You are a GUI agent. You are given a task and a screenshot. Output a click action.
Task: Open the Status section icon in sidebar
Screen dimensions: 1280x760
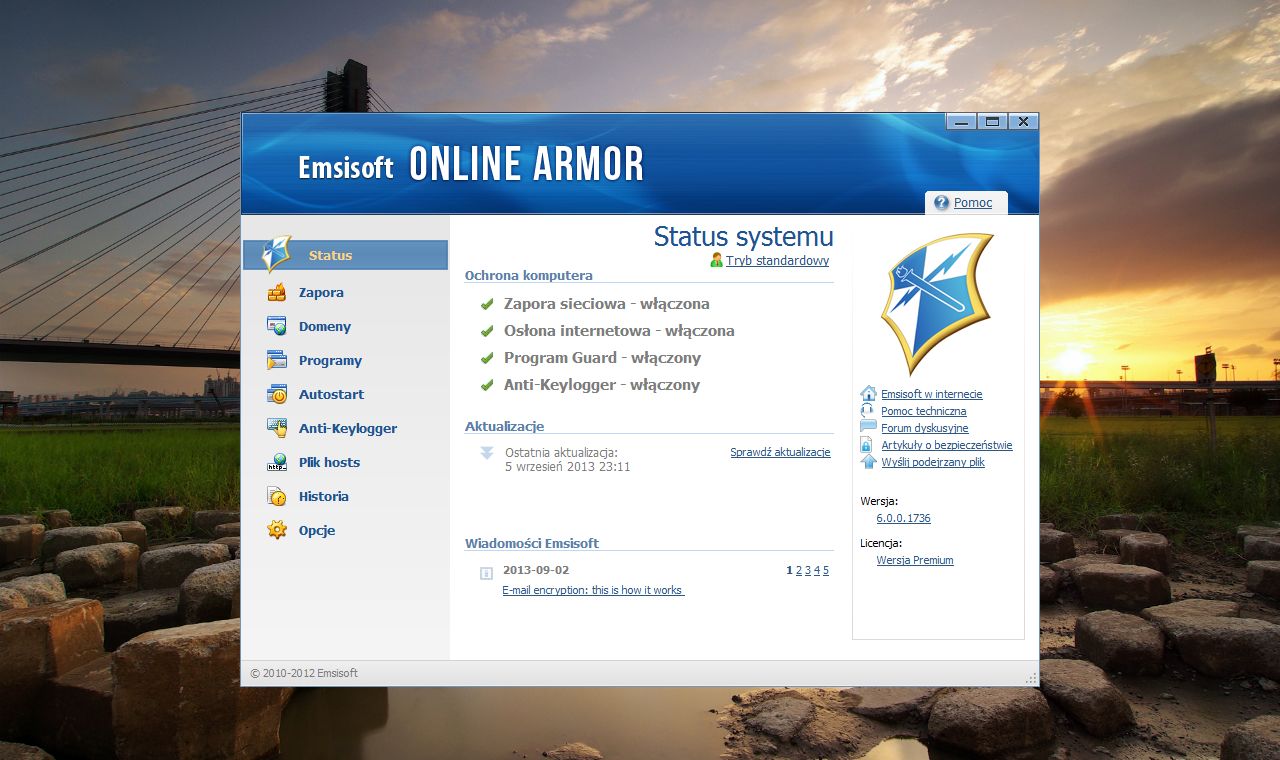pos(276,254)
